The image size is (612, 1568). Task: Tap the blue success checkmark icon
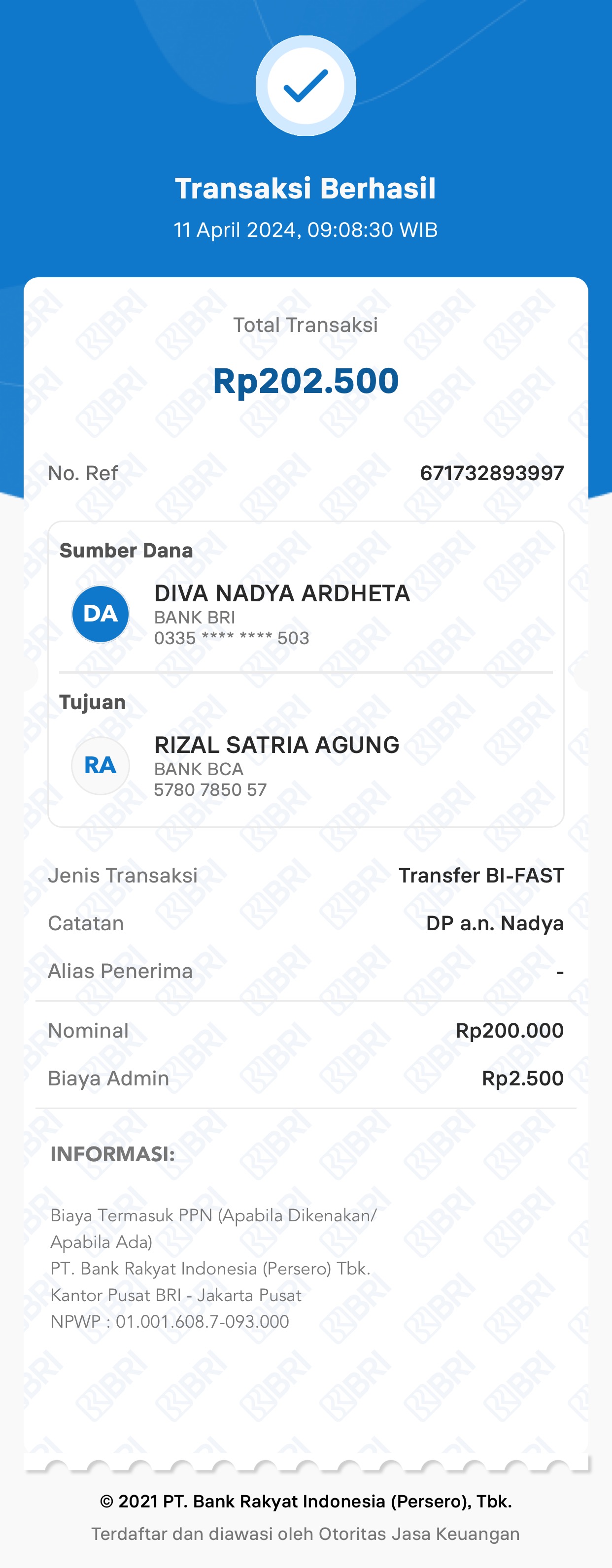[306, 86]
